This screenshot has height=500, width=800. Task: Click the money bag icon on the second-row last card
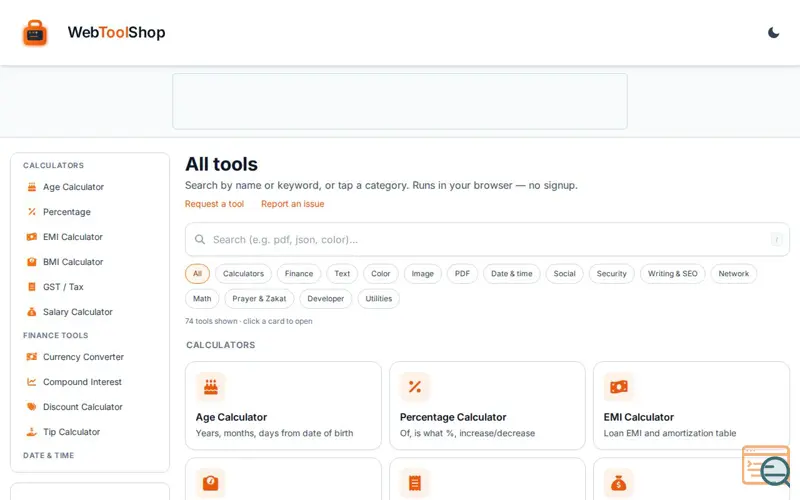[618, 483]
